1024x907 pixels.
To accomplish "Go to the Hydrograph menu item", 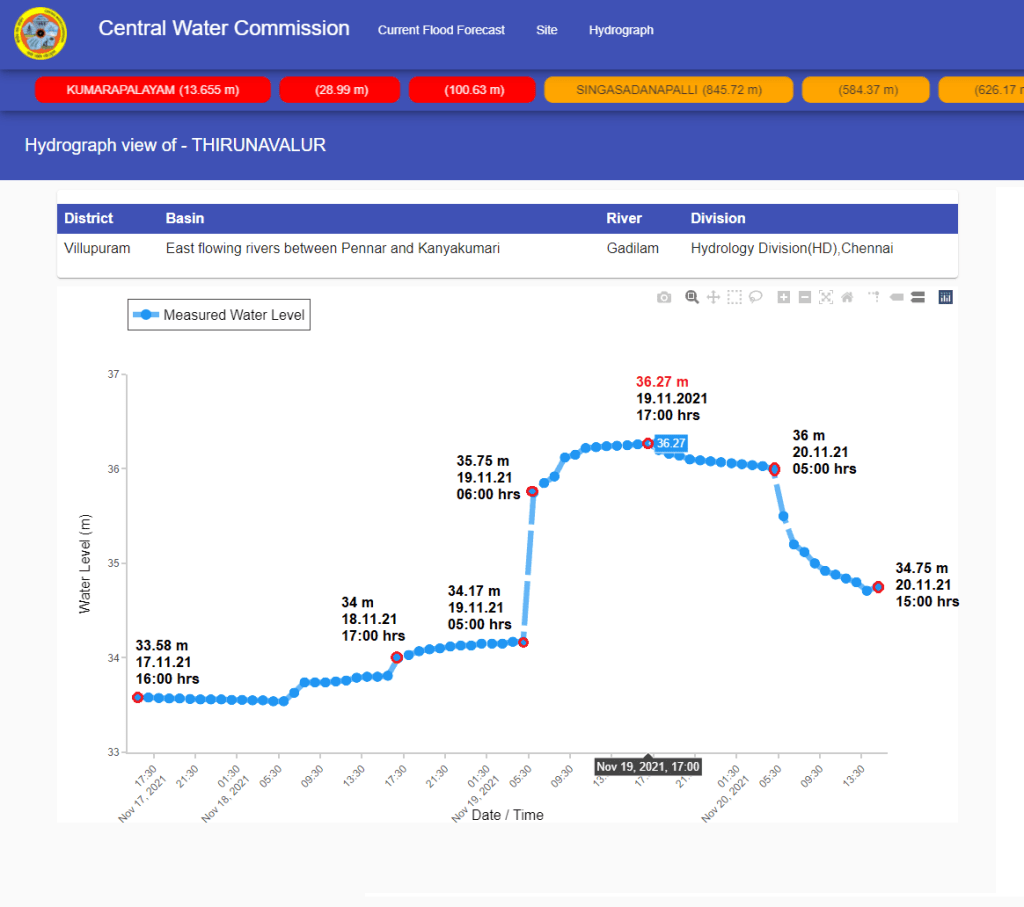I will (621, 30).
